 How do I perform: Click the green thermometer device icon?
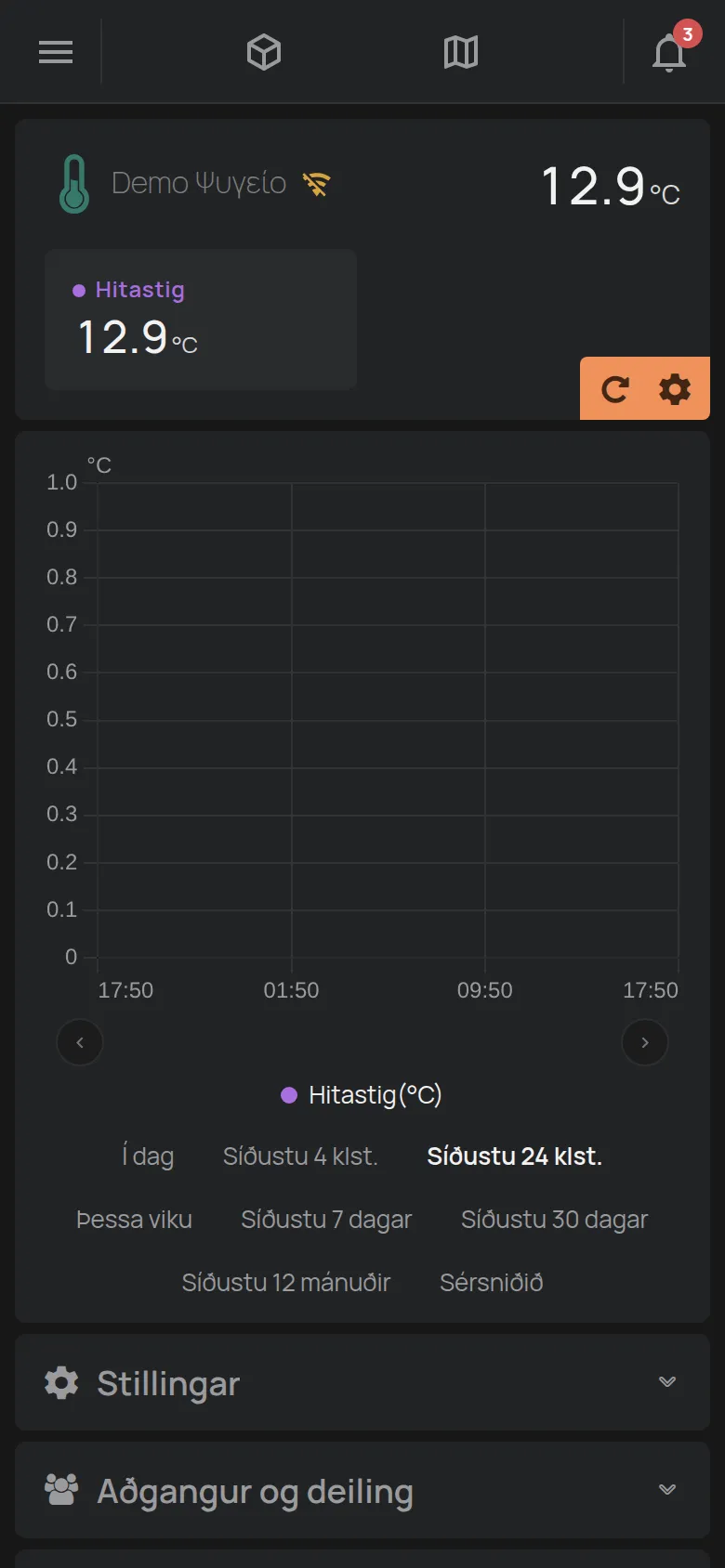(x=74, y=184)
